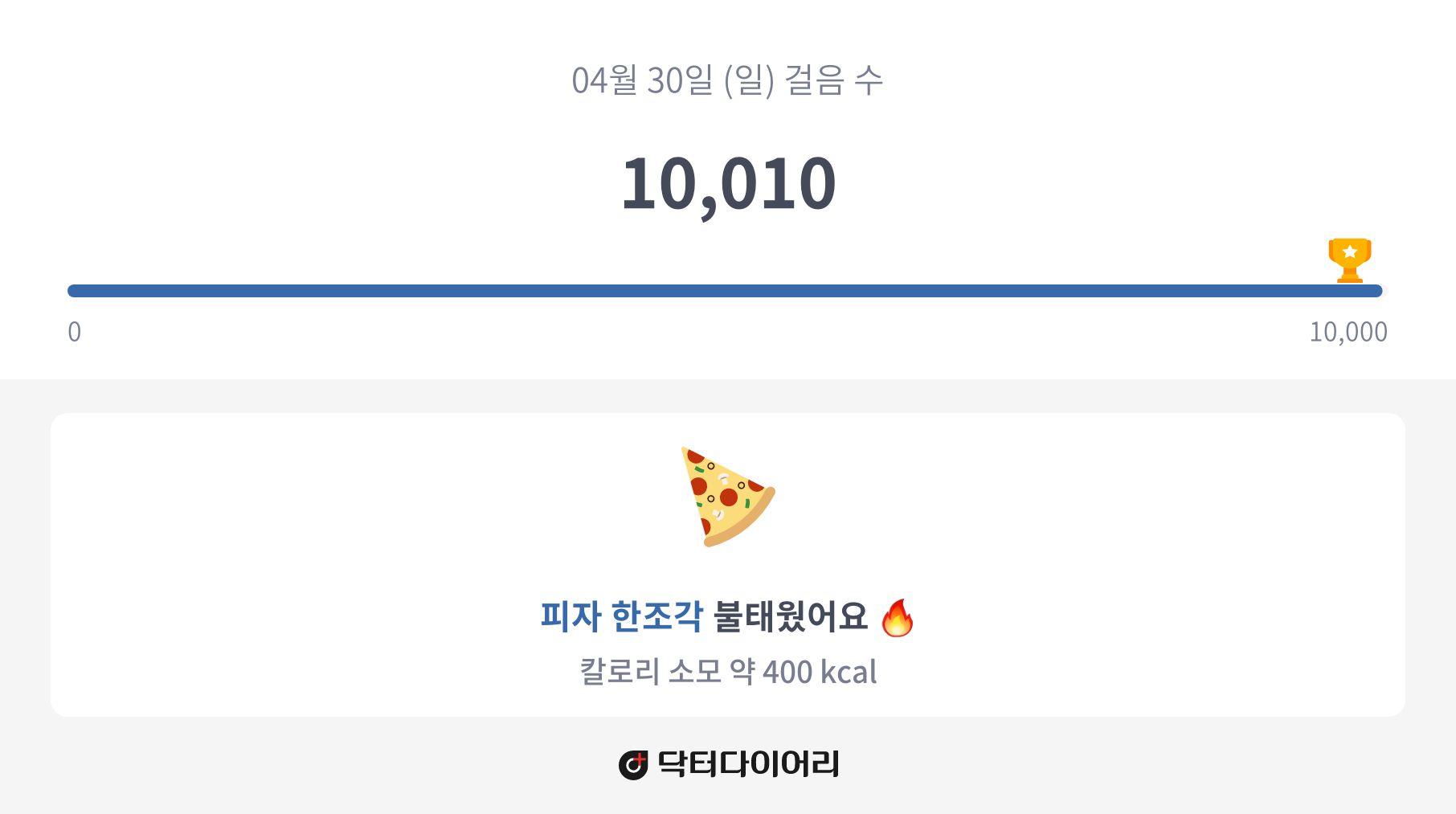Click the pizza slice illustration
This screenshot has height=814, width=1456.
pyautogui.click(x=727, y=497)
